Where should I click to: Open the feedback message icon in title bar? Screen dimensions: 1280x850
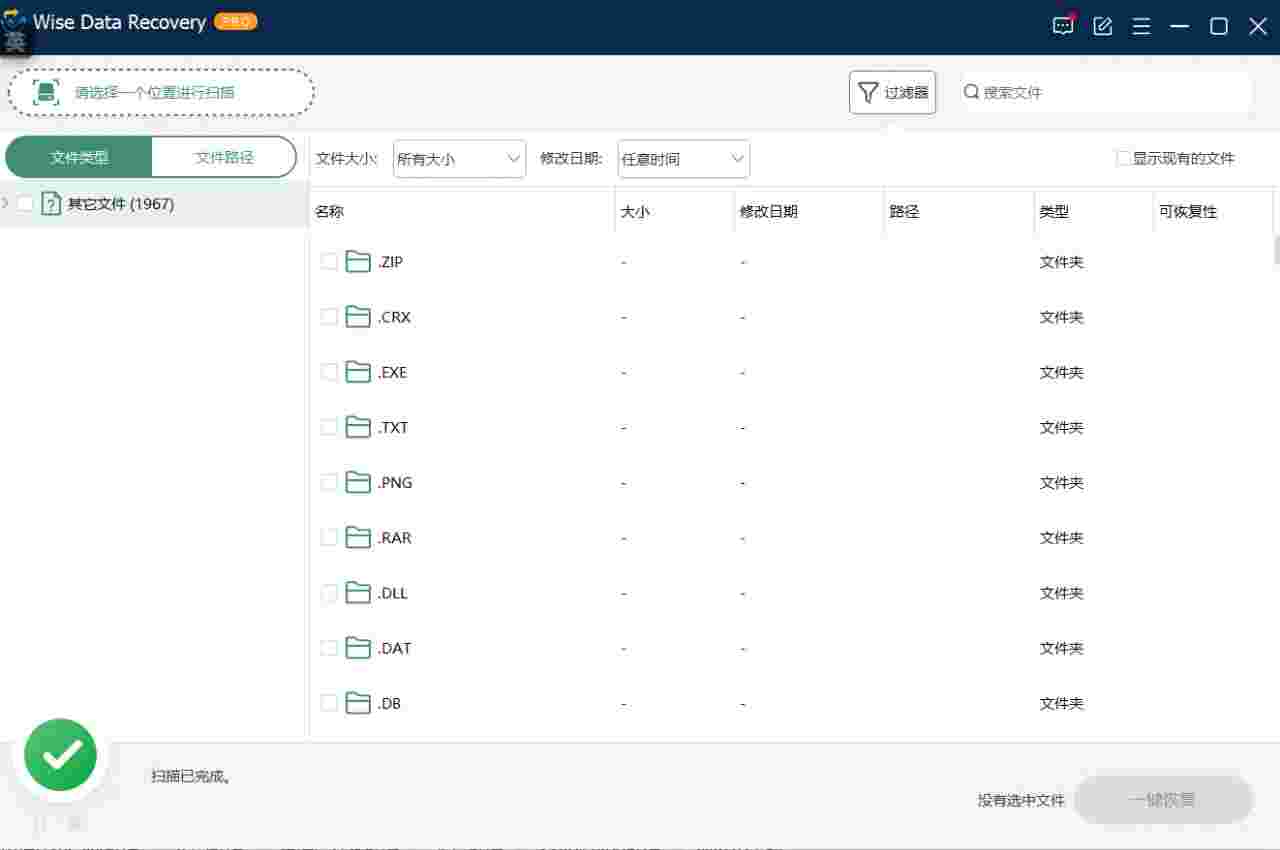[x=1064, y=26]
